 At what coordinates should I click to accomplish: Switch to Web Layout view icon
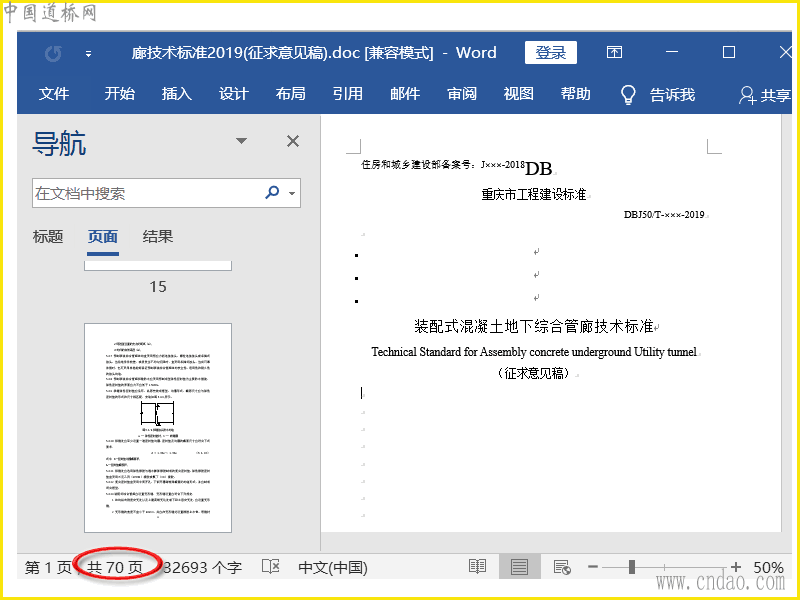click(x=562, y=567)
